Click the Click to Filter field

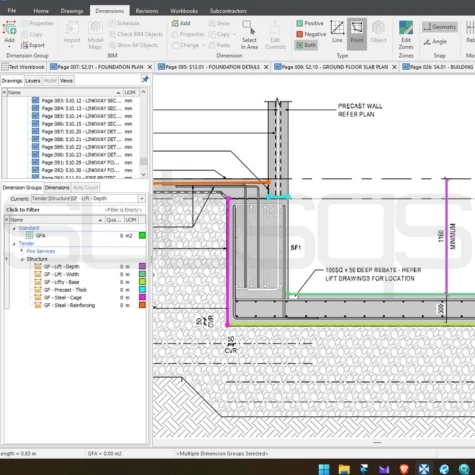pos(75,210)
